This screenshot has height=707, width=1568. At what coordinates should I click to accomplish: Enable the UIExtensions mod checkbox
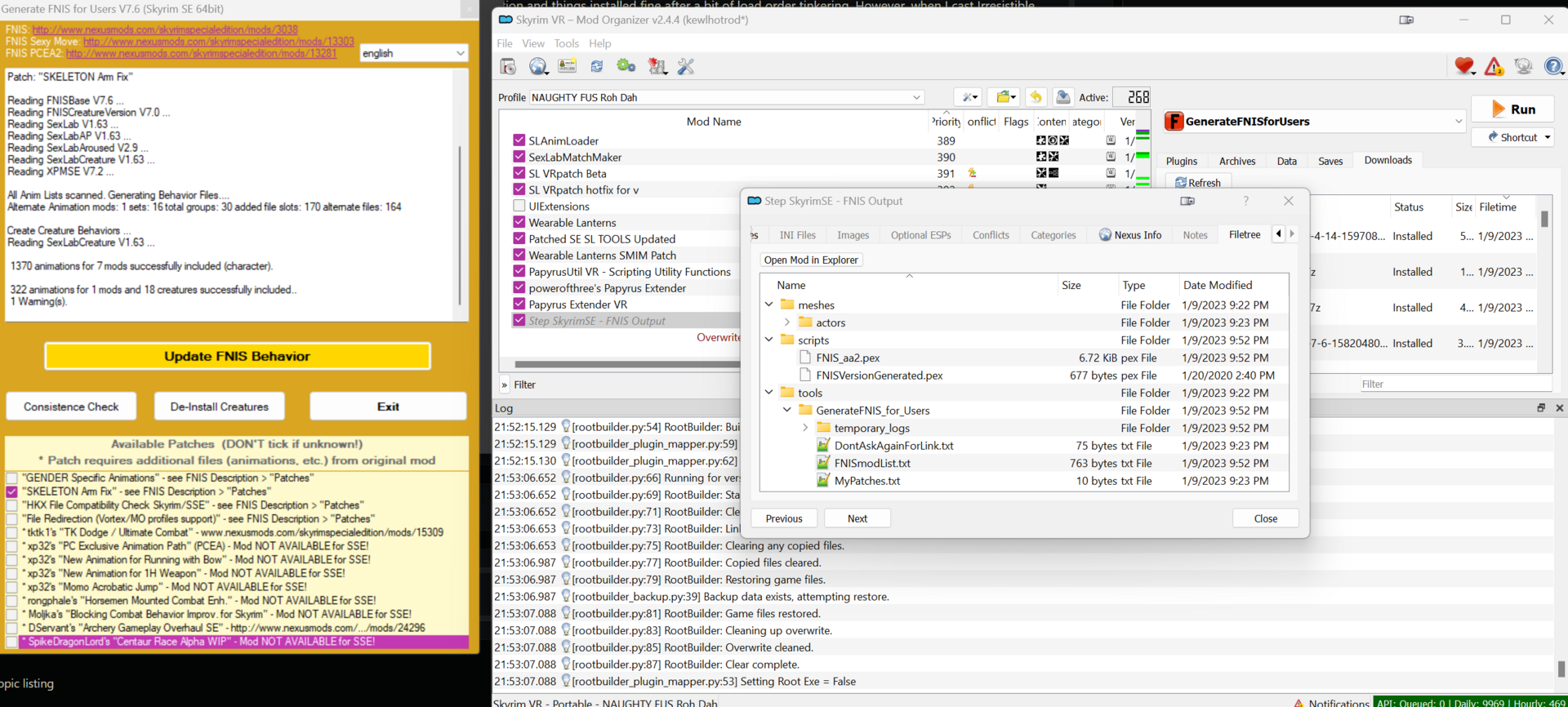519,206
